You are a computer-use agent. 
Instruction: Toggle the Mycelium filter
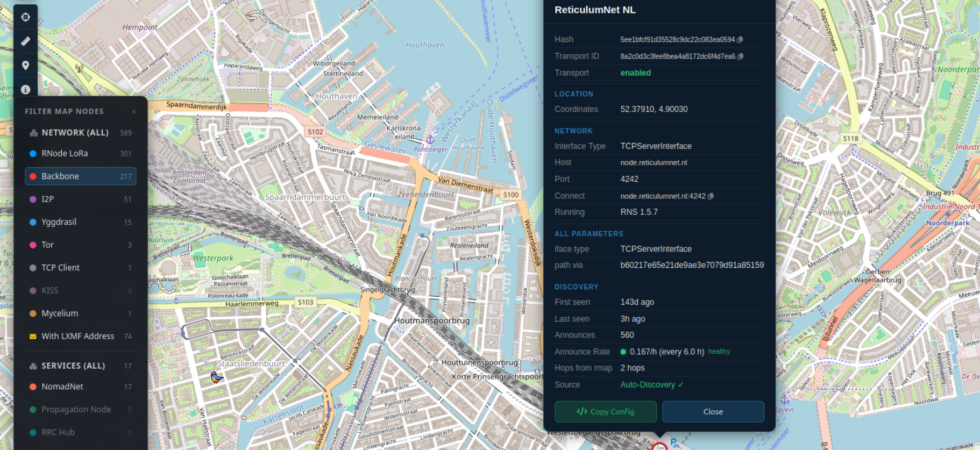(81, 313)
